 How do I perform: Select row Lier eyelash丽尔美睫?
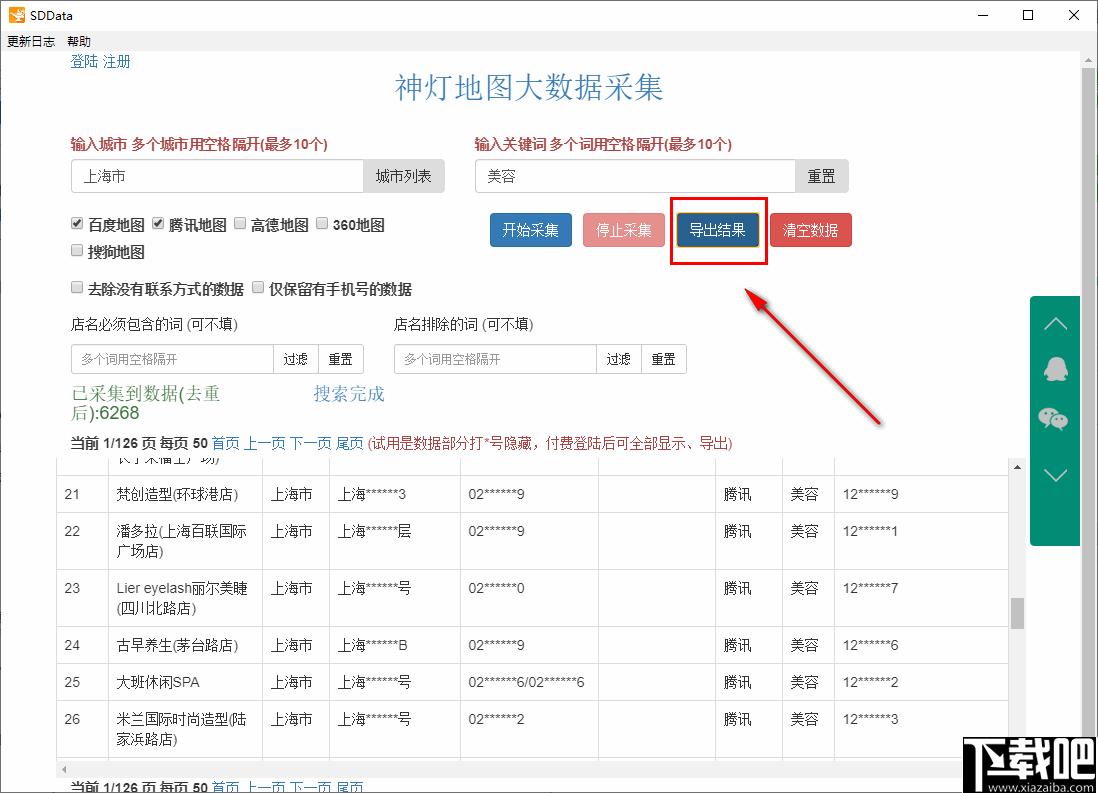coord(532,598)
